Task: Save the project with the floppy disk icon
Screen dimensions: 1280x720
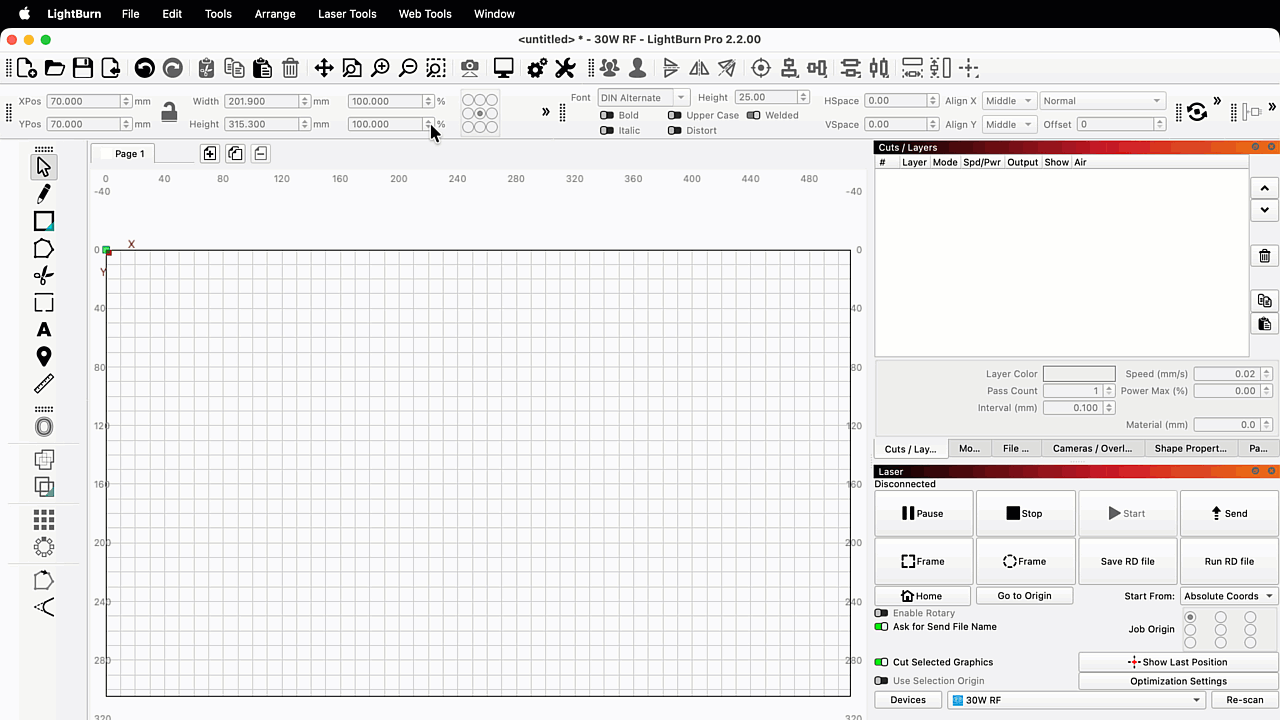Action: pyautogui.click(x=83, y=68)
